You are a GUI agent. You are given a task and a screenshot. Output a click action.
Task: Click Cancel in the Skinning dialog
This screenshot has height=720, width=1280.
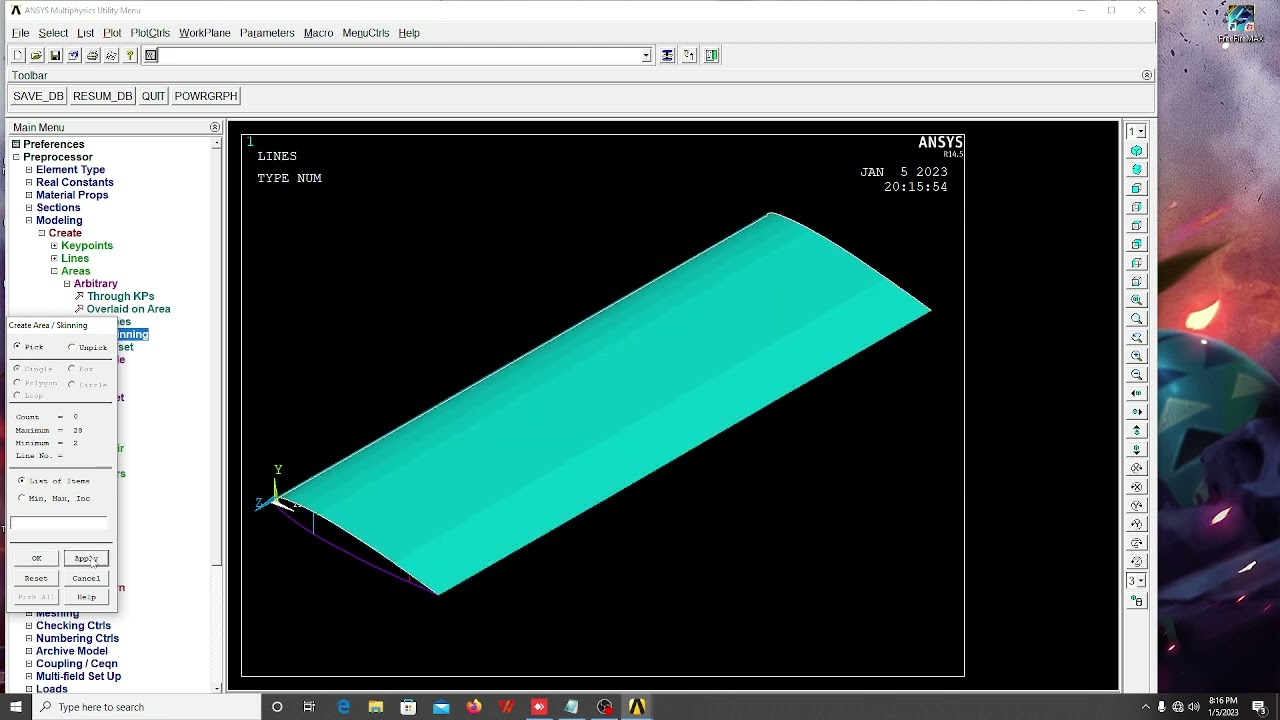tap(86, 578)
